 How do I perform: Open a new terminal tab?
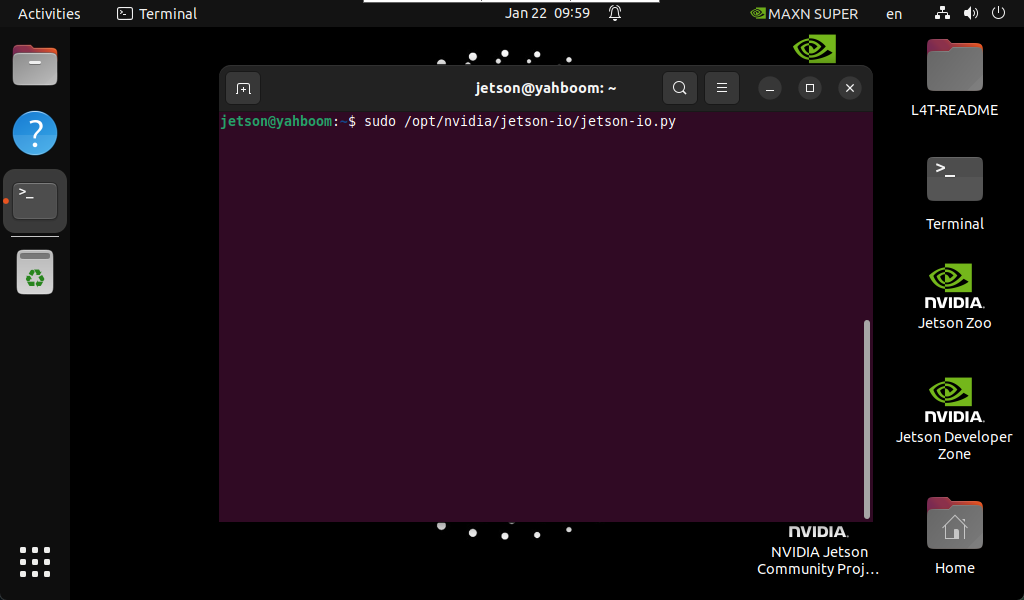coord(243,88)
